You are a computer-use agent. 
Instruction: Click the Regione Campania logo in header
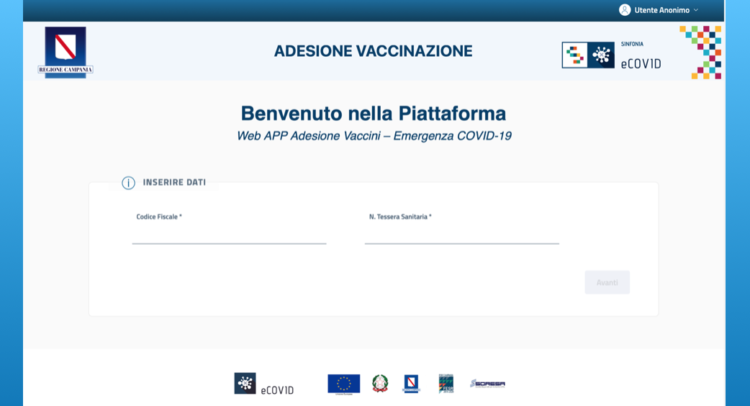[66, 51]
